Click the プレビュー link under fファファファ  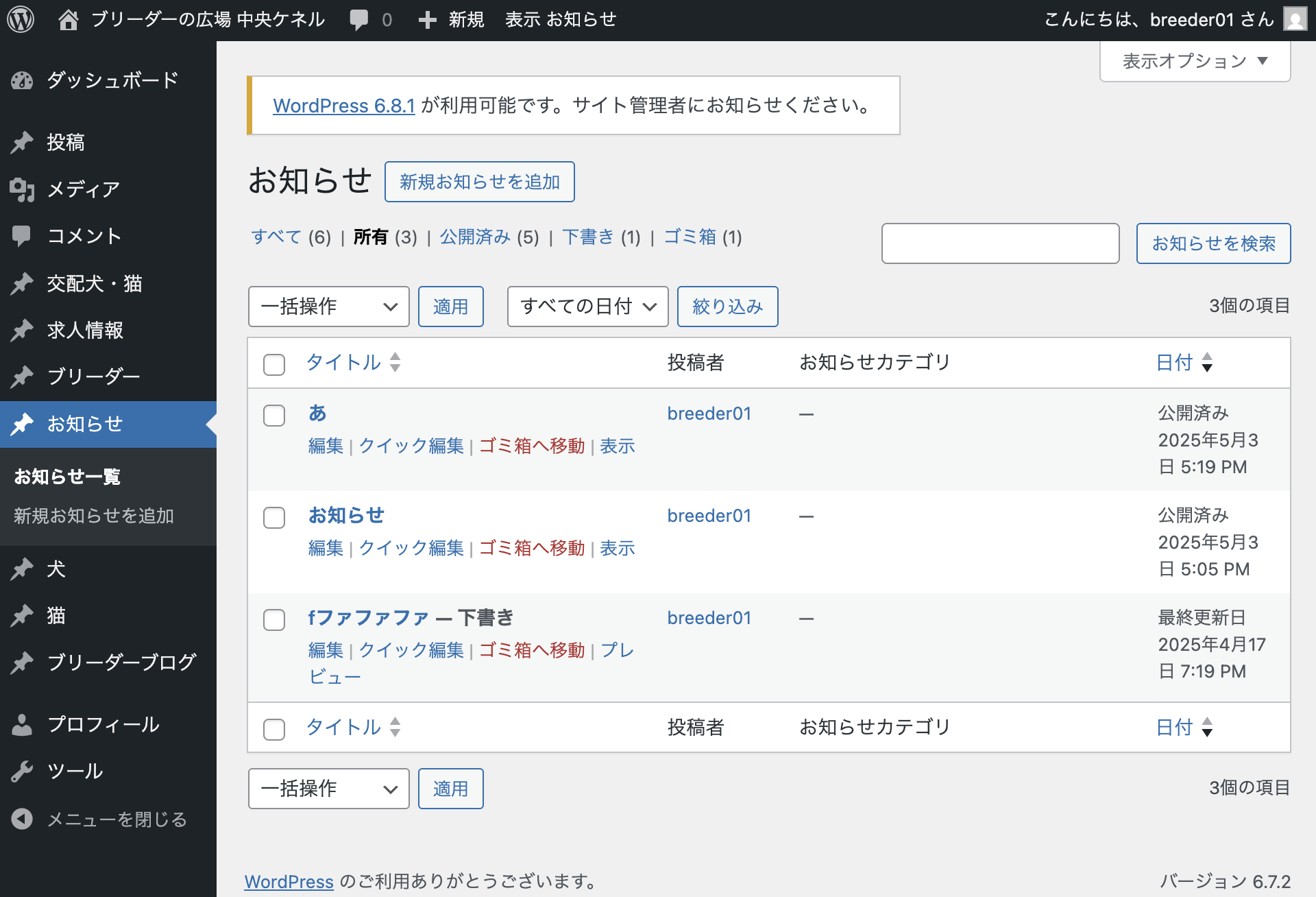472,663
